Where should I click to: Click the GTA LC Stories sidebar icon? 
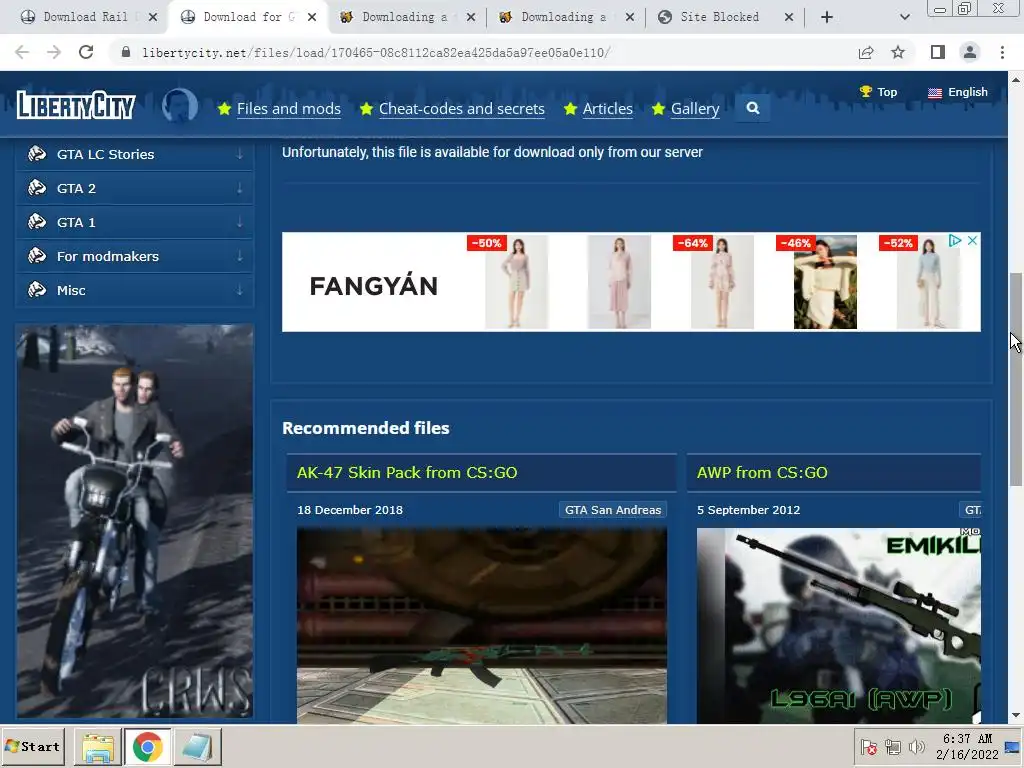[x=37, y=153]
